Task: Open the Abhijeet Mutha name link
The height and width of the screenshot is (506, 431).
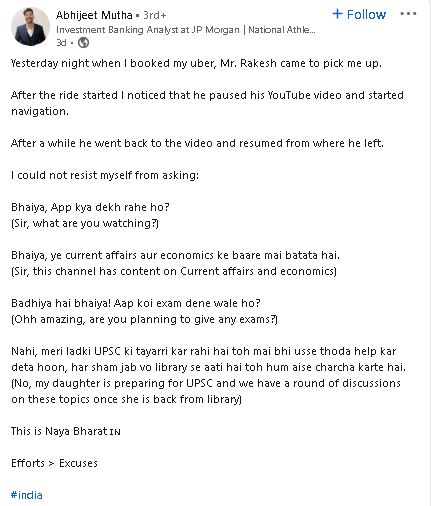Action: [94, 15]
